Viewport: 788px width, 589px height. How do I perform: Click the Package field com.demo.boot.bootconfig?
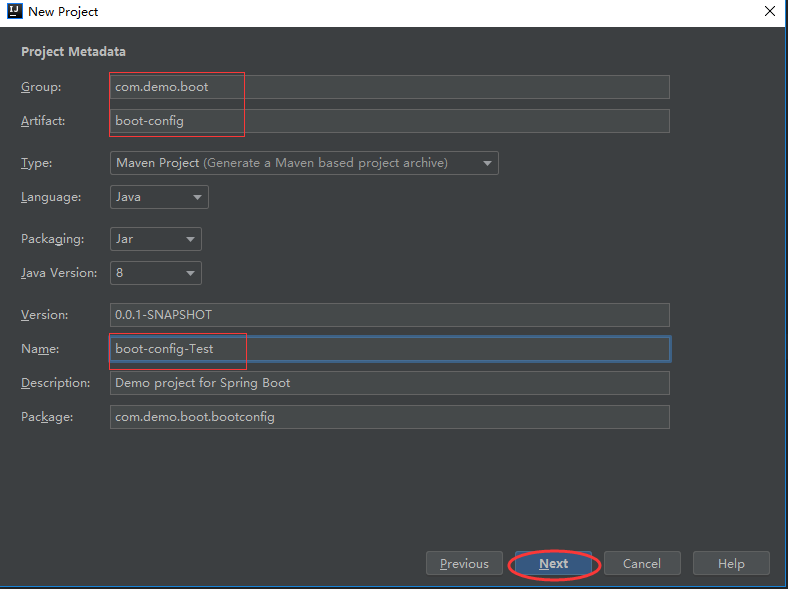click(390, 417)
